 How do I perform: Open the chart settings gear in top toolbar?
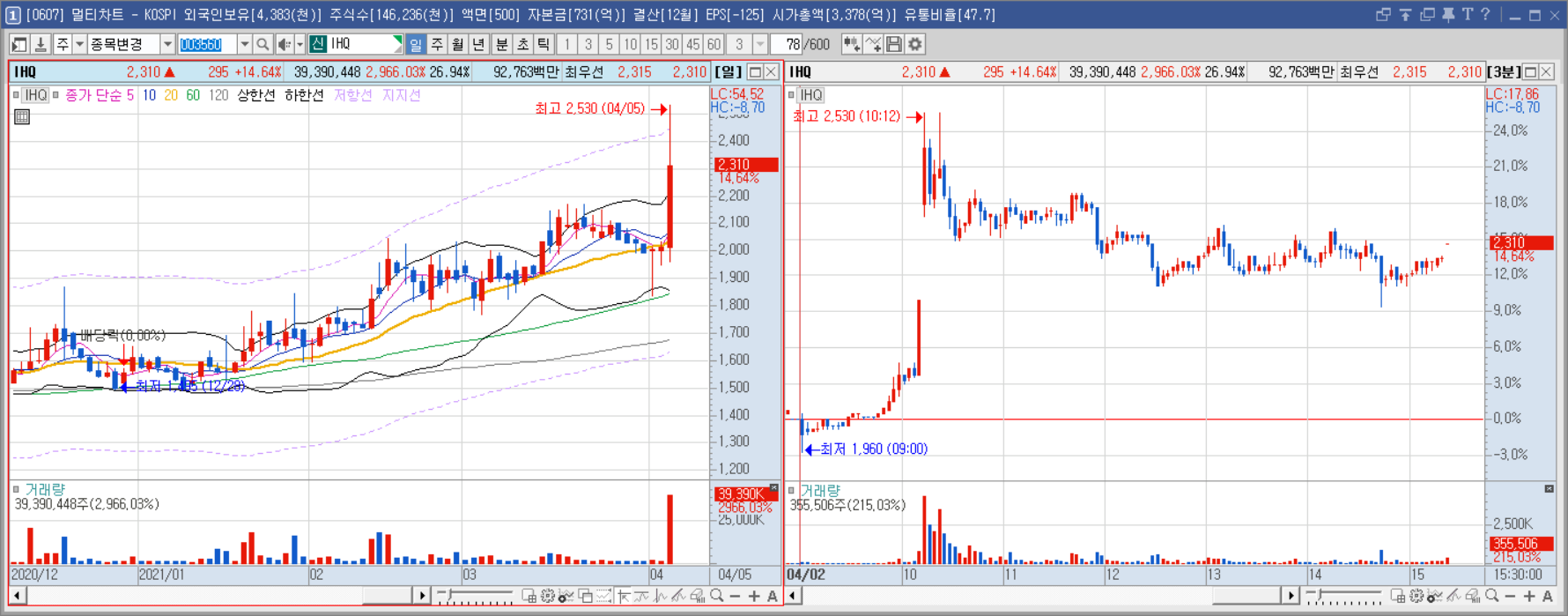(915, 44)
